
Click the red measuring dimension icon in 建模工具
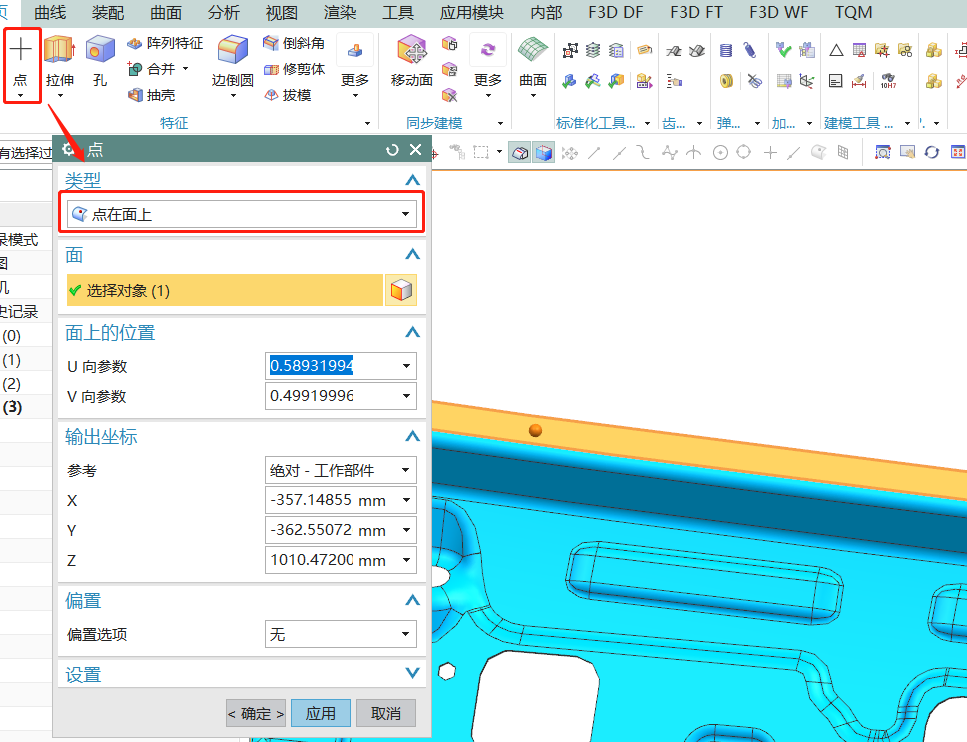859,80
